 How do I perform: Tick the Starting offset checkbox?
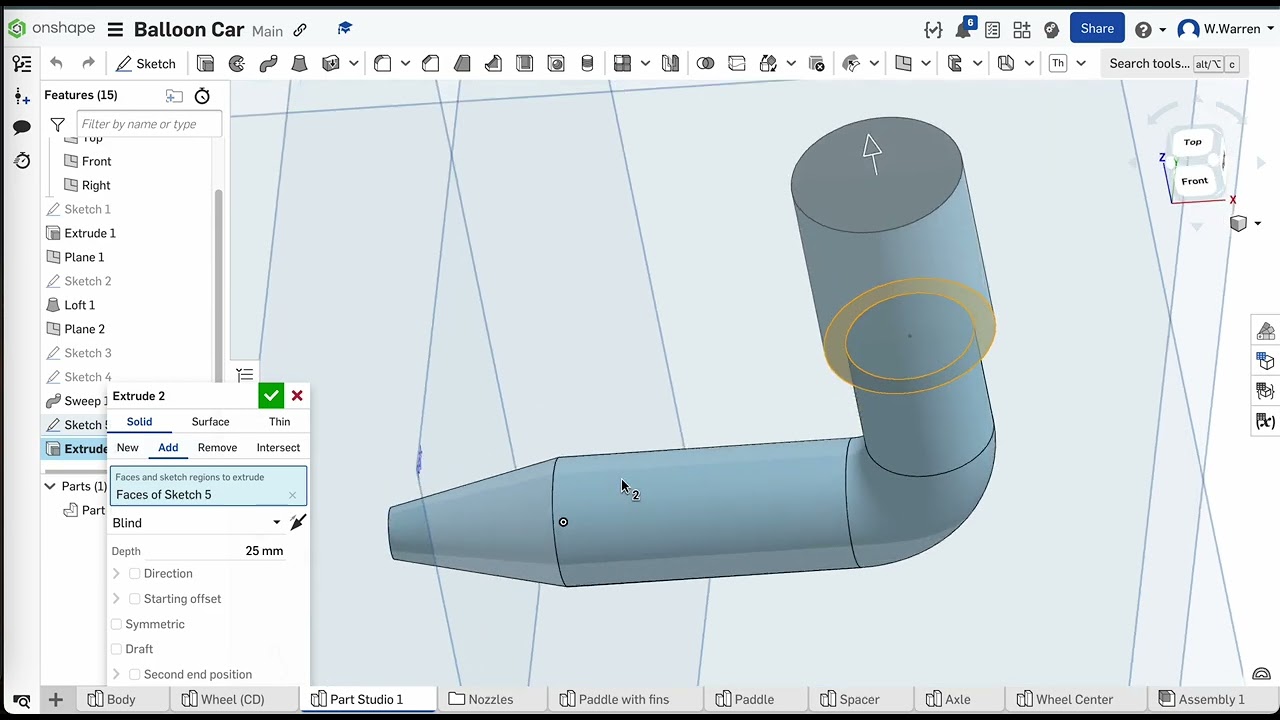[135, 599]
